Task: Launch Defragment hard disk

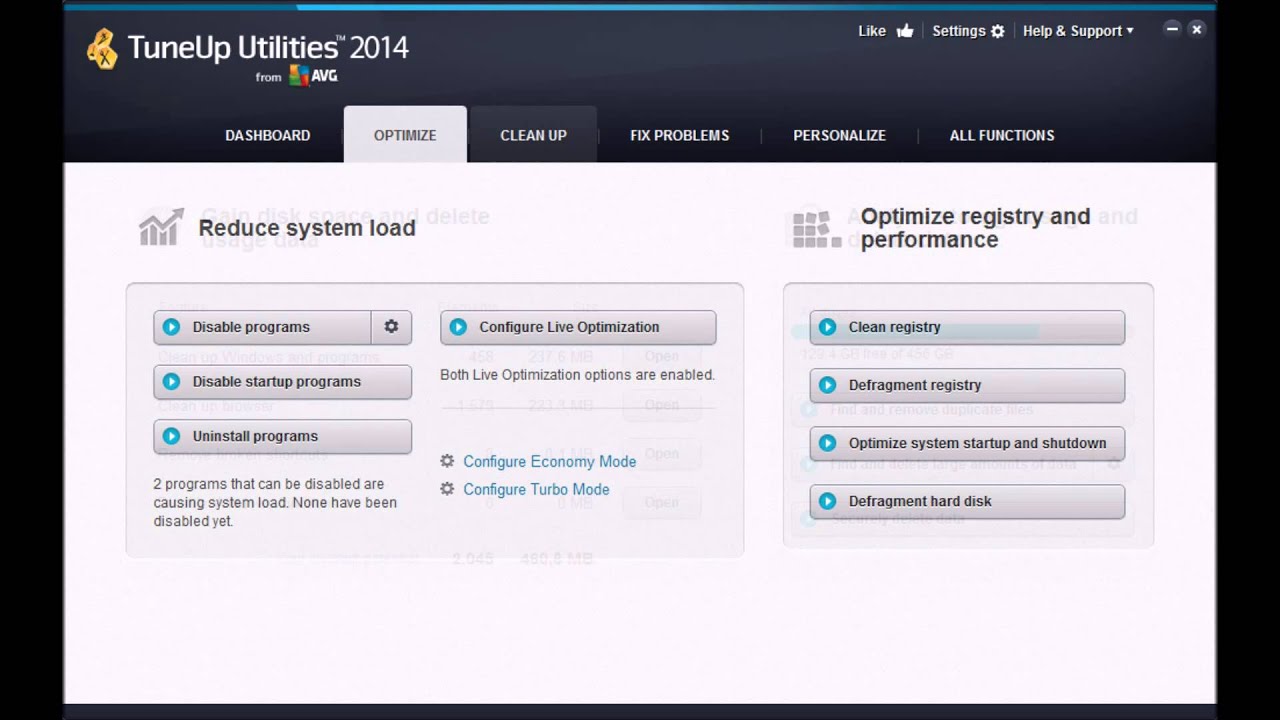Action: coord(967,501)
